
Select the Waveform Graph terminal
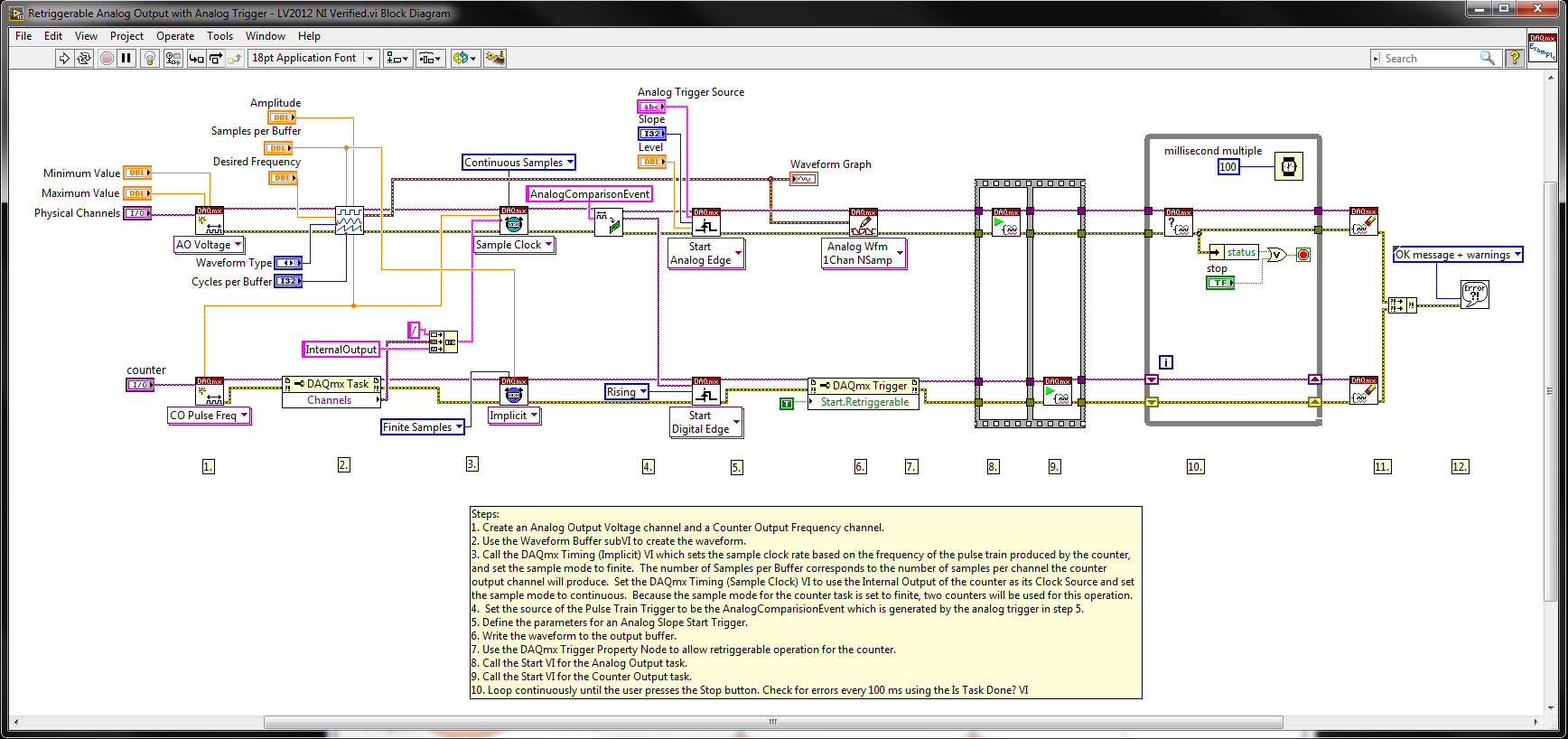804,179
